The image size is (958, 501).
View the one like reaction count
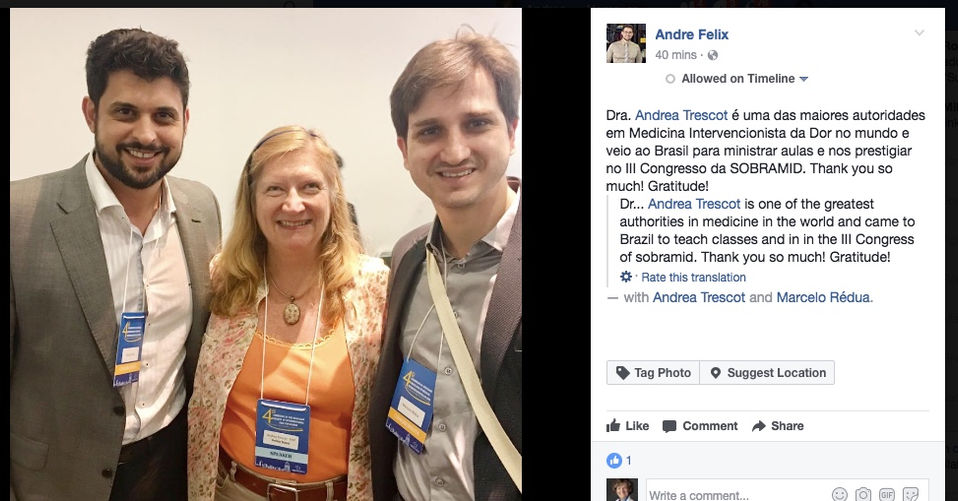coord(619,460)
